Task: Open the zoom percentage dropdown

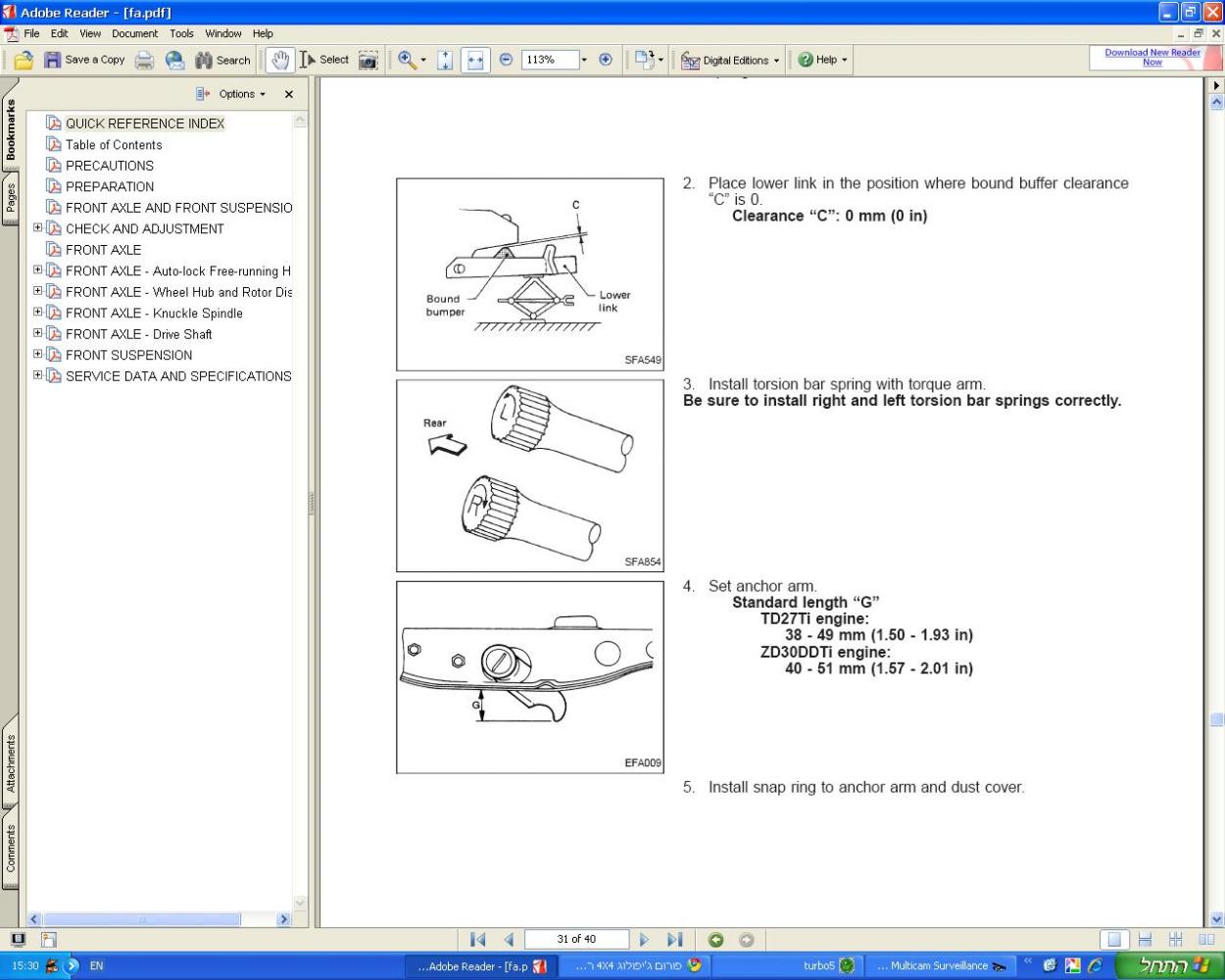Action: click(584, 60)
